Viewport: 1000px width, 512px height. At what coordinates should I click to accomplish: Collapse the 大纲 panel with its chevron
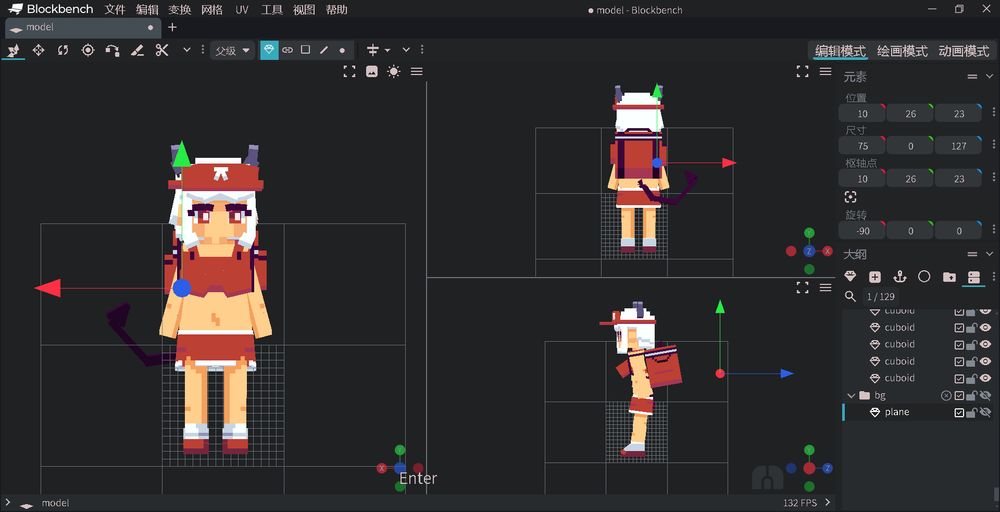click(x=989, y=254)
